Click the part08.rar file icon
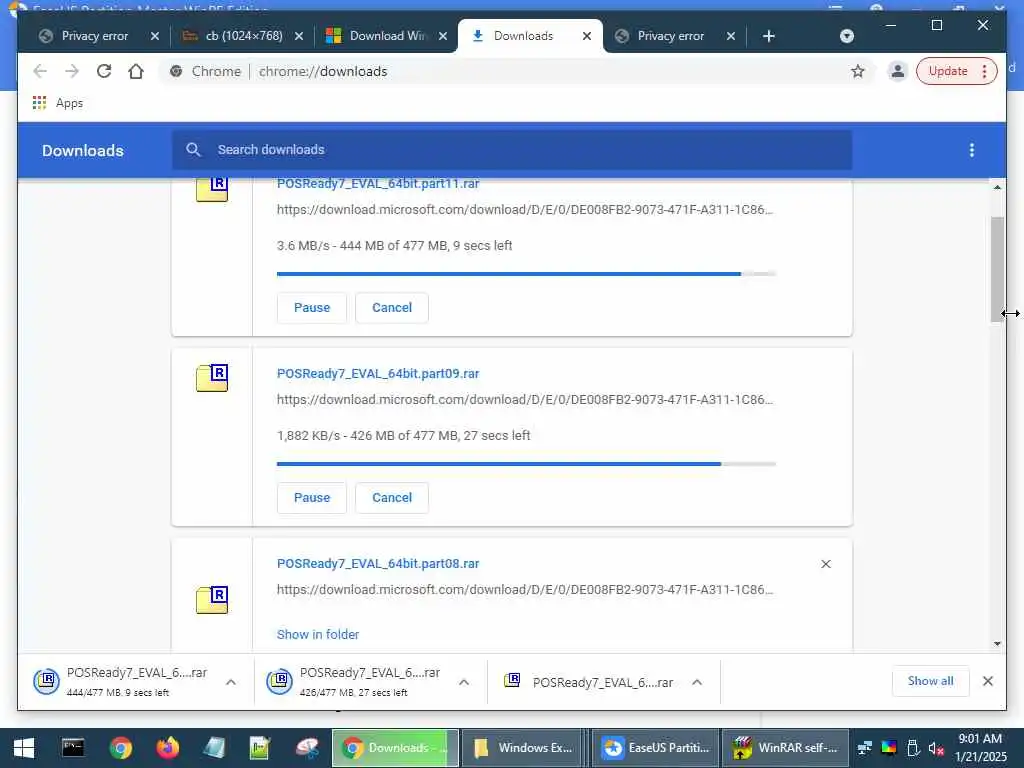 pos(212,600)
